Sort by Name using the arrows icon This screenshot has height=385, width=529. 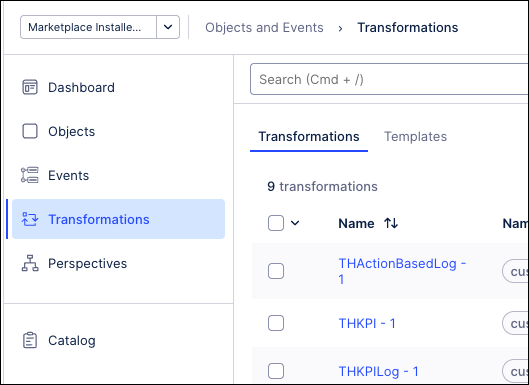391,223
